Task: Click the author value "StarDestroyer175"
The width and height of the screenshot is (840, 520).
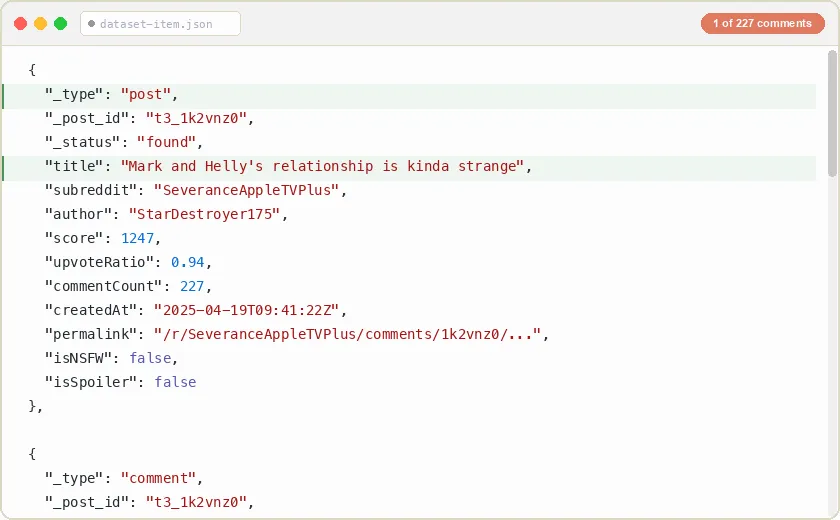Action: click(x=204, y=214)
